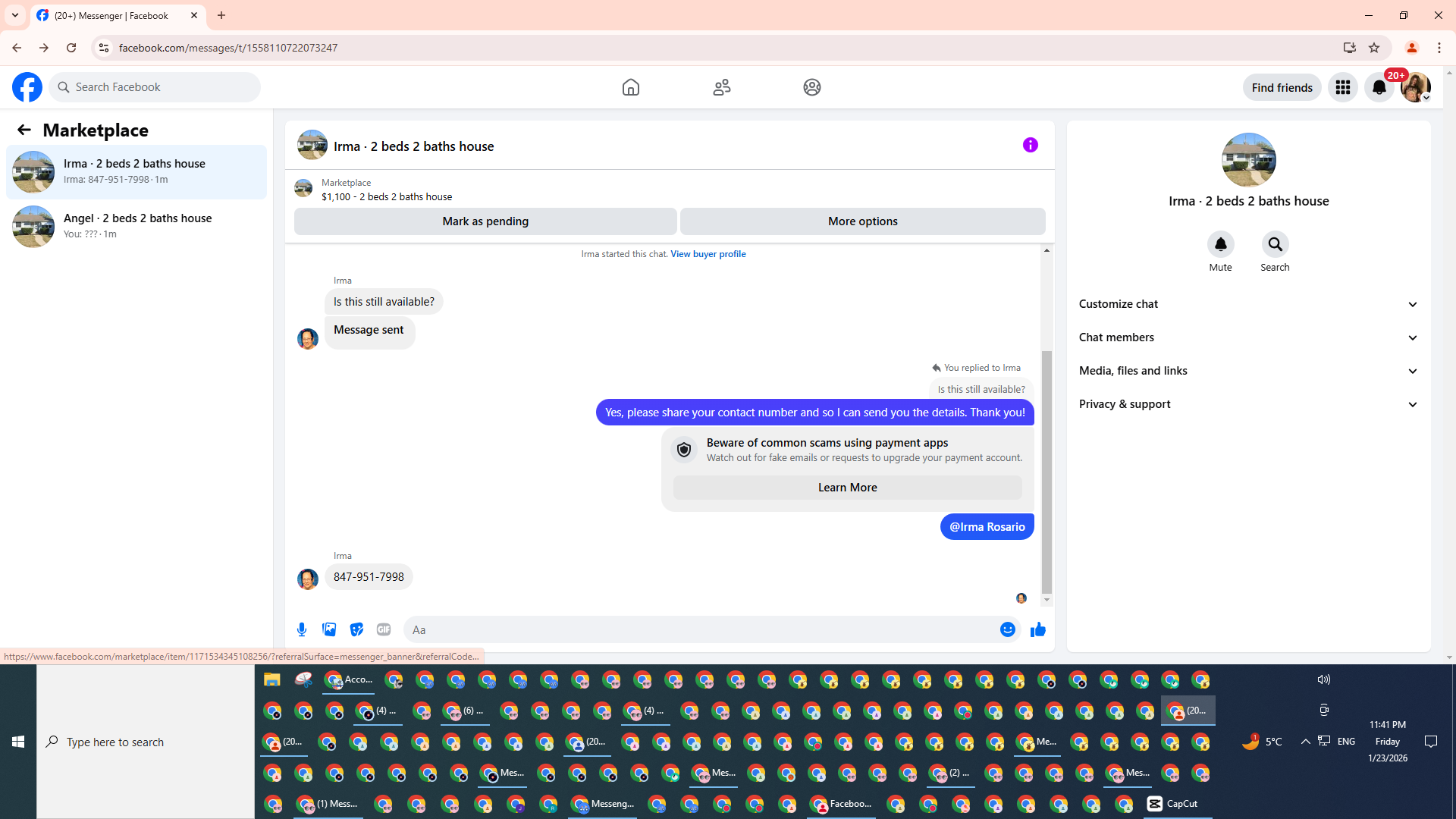Open the sticker picker icon

click(x=356, y=629)
